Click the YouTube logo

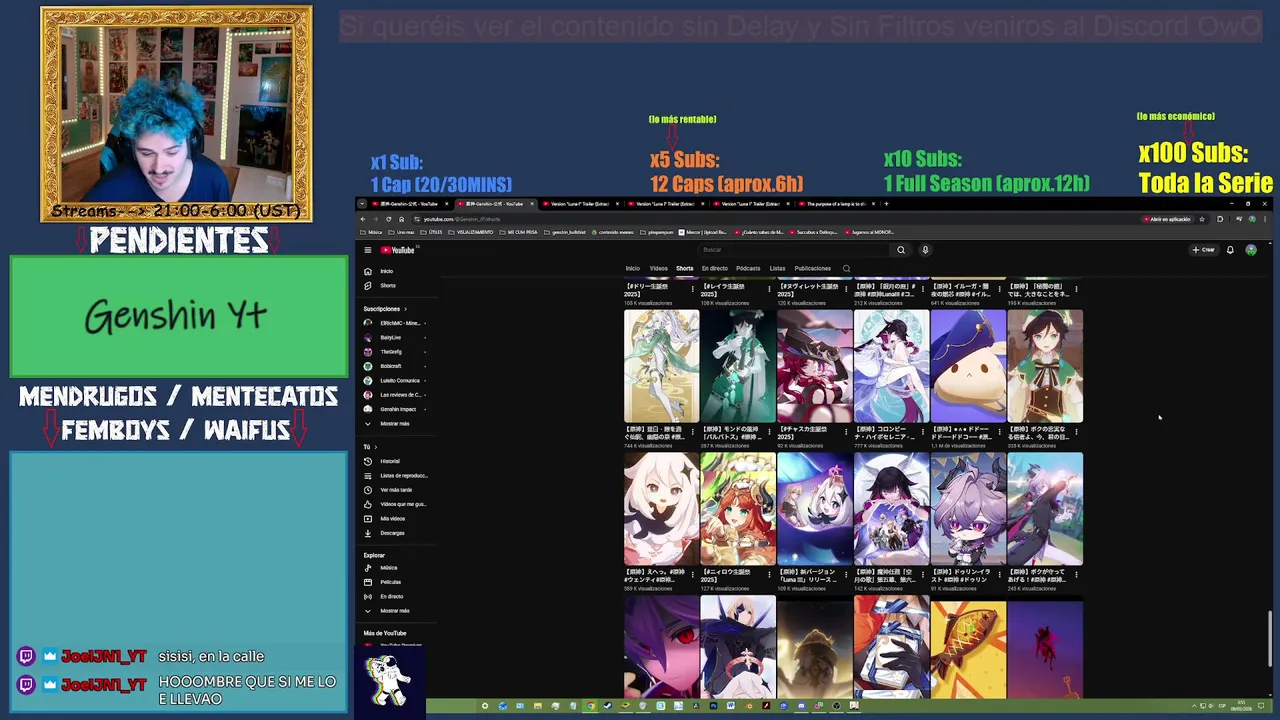(397, 250)
